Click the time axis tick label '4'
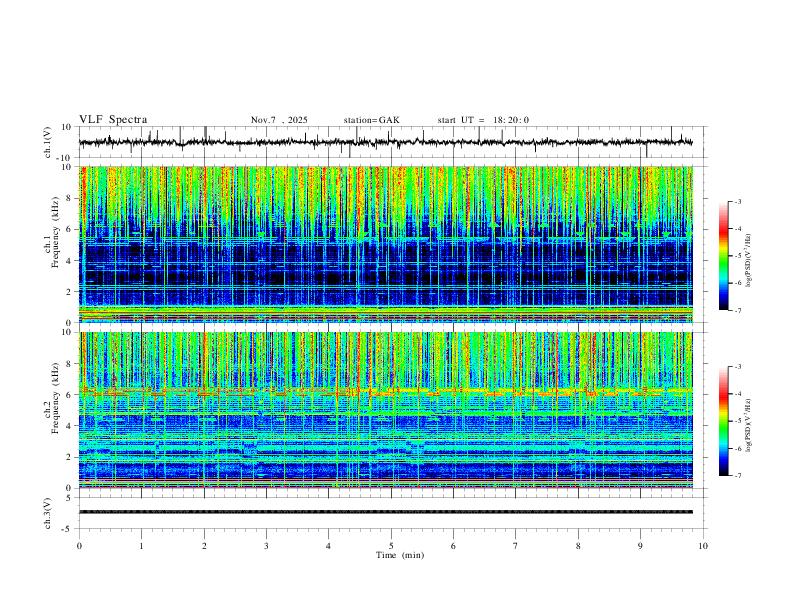The width and height of the screenshot is (792, 612). [x=328, y=546]
